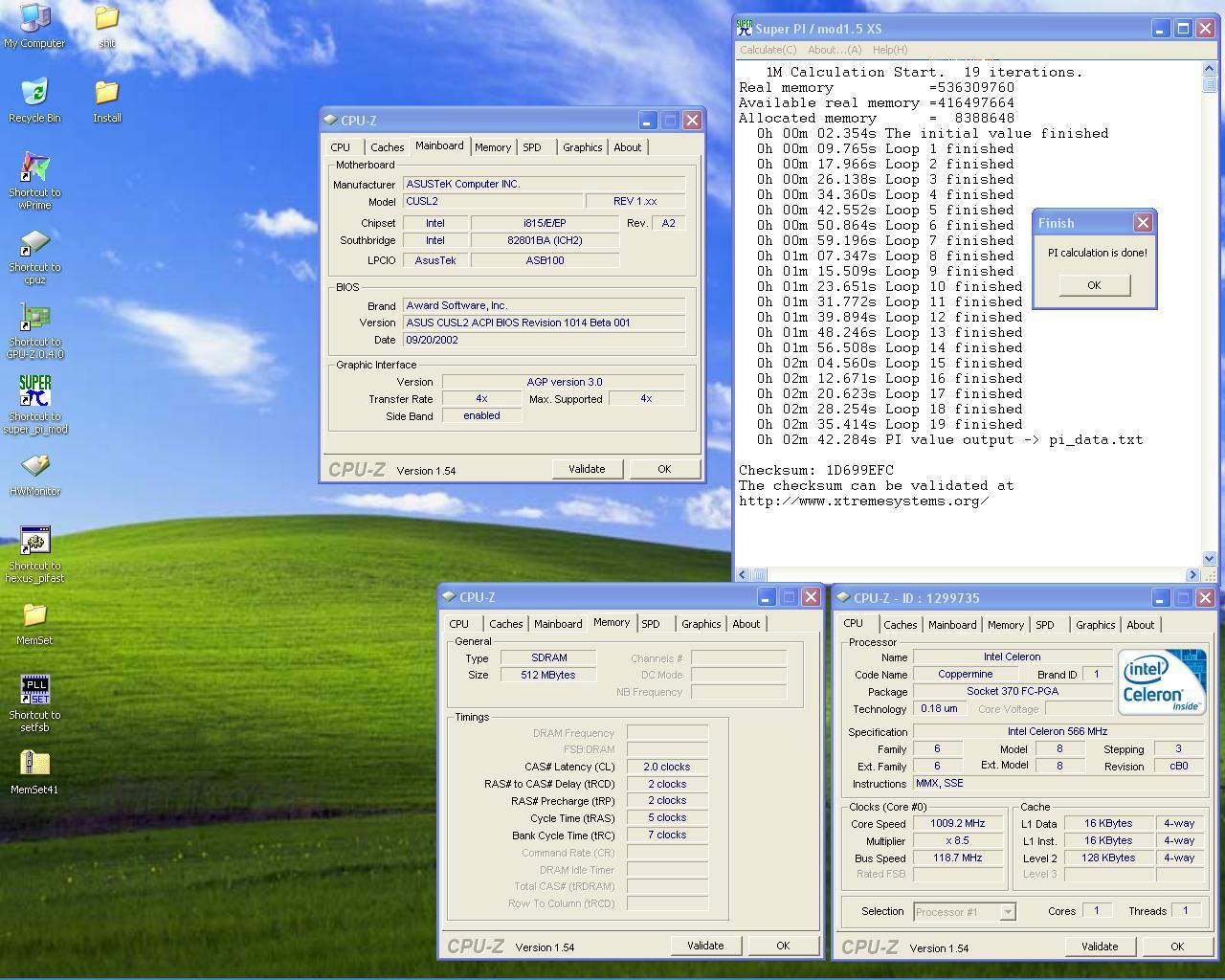Image resolution: width=1225 pixels, height=980 pixels.
Task: Switch to Graphics tab in Mainboard CPU-Z window
Action: 582,147
